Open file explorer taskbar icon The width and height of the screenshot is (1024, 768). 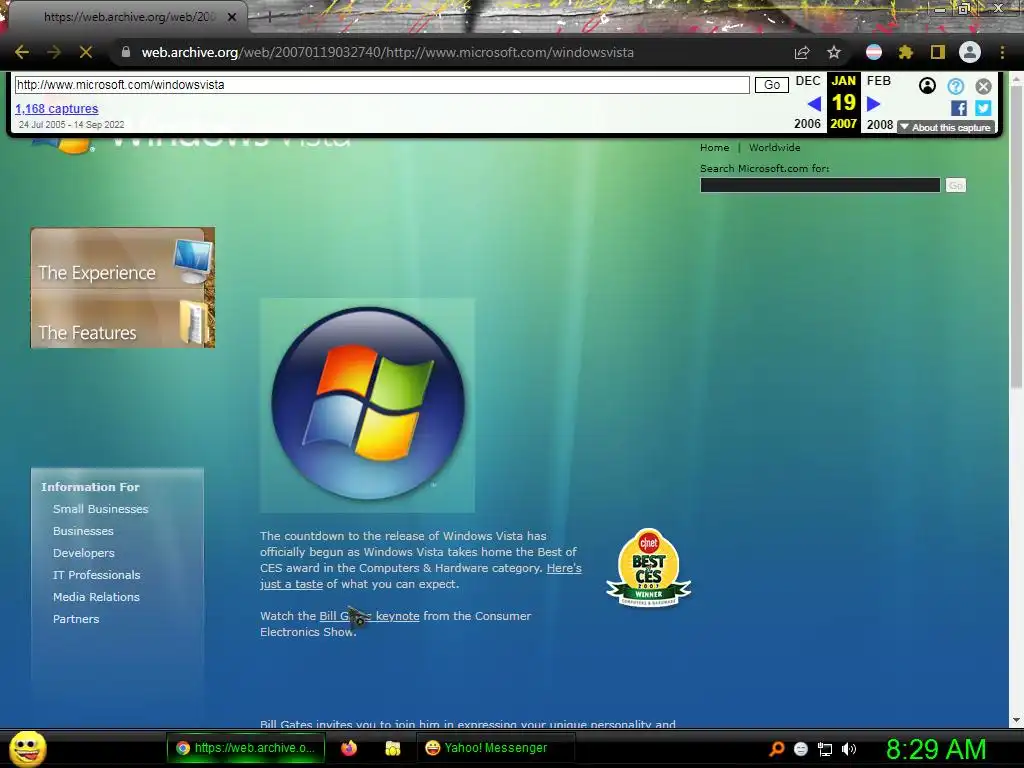tap(392, 748)
